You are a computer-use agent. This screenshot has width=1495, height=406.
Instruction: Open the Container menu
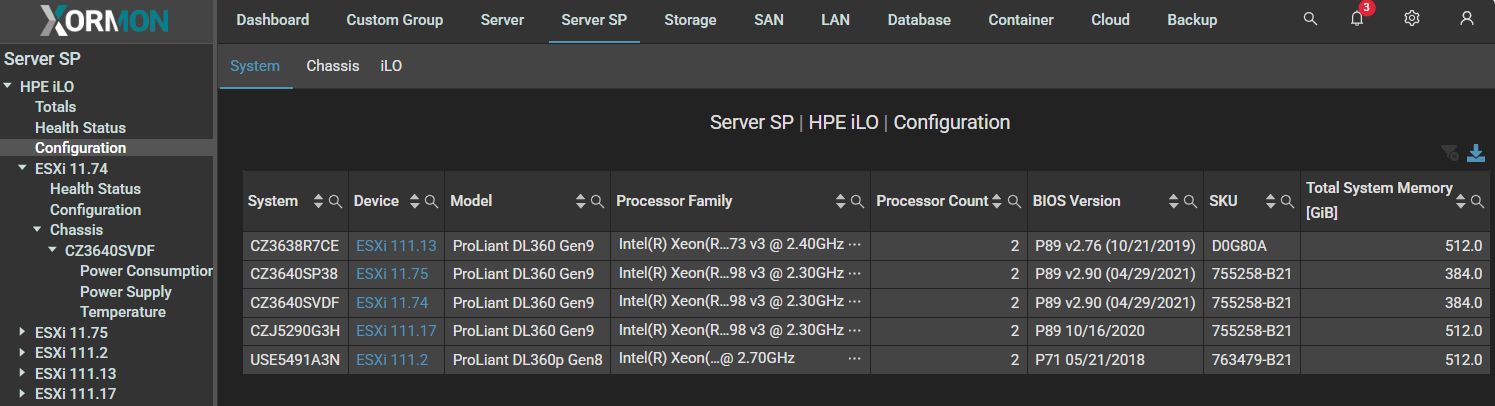(x=1021, y=20)
